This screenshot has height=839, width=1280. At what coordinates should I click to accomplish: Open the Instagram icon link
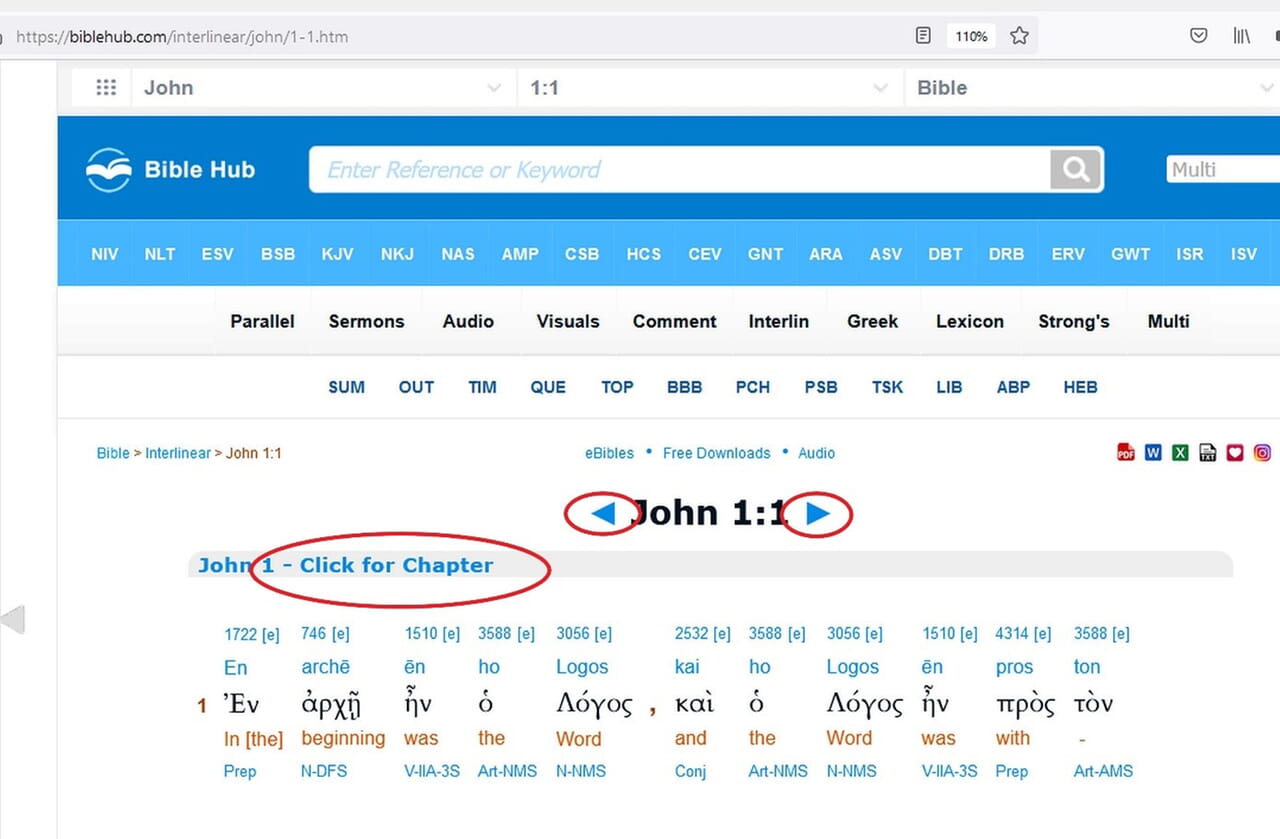pos(1263,453)
